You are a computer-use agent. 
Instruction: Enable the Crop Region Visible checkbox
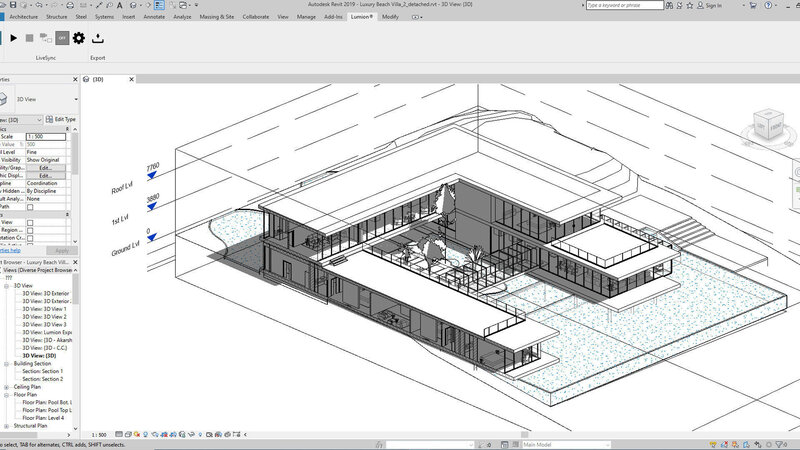pyautogui.click(x=30, y=231)
